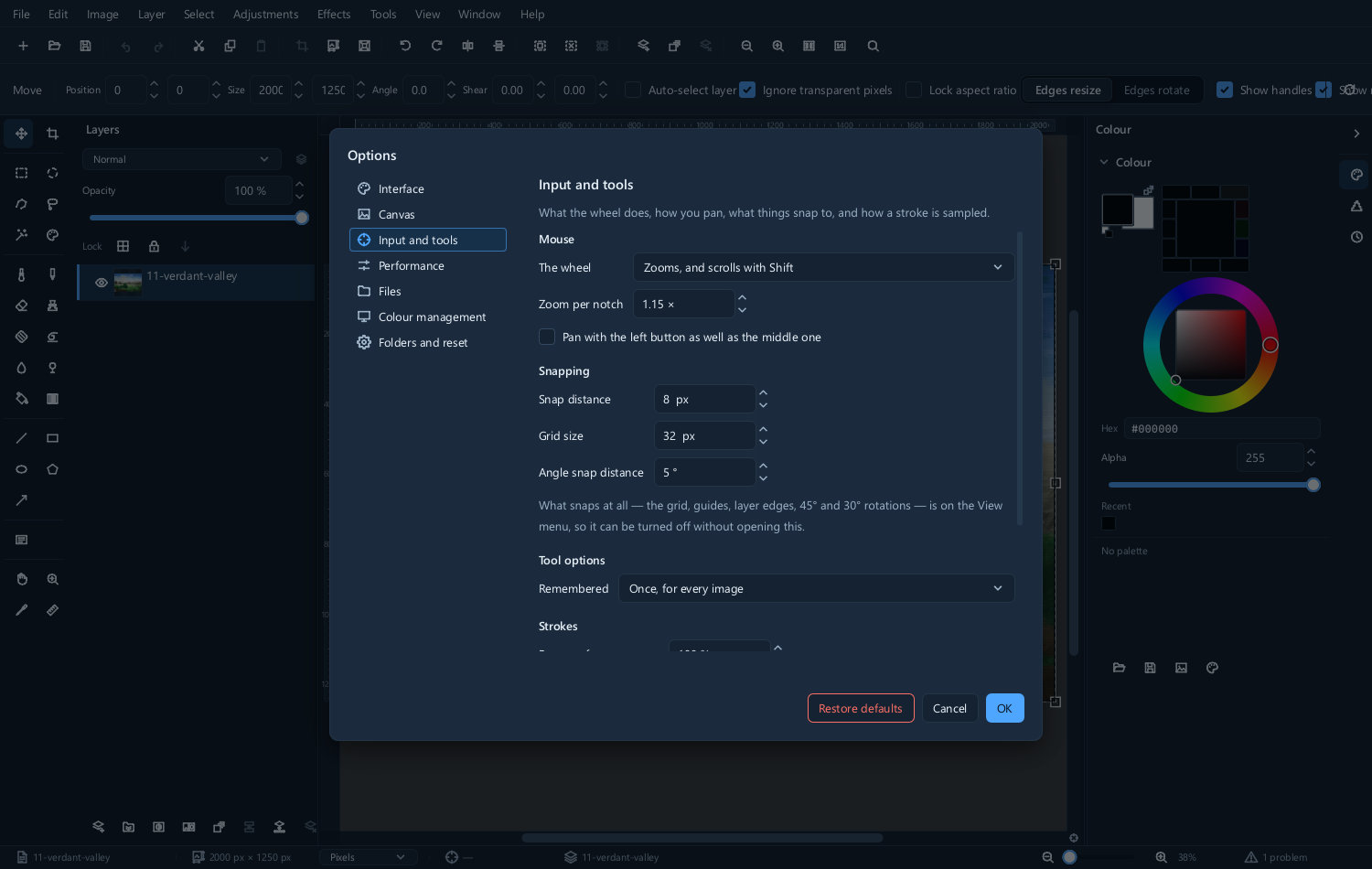The width and height of the screenshot is (1372, 869).
Task: Click the Copy icon in top toolbar
Action: tap(230, 46)
